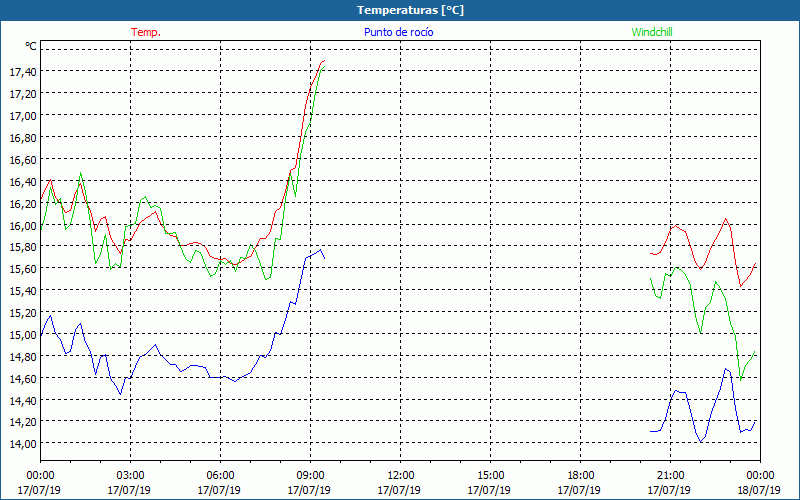The width and height of the screenshot is (800, 500).
Task: Click the green windchill dip near 23:20
Action: pyautogui.click(x=741, y=380)
